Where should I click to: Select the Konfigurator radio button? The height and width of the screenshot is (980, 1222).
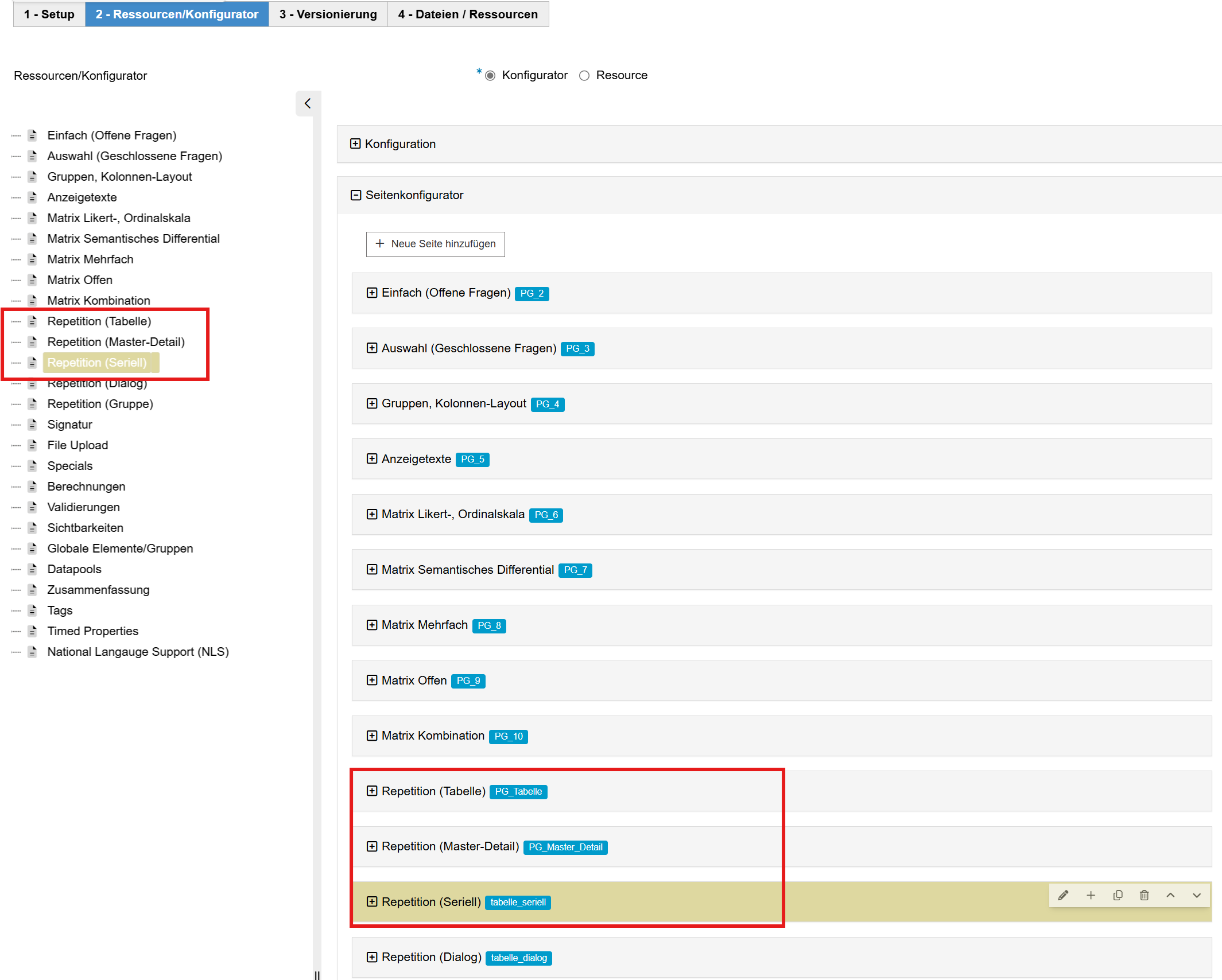tap(490, 76)
